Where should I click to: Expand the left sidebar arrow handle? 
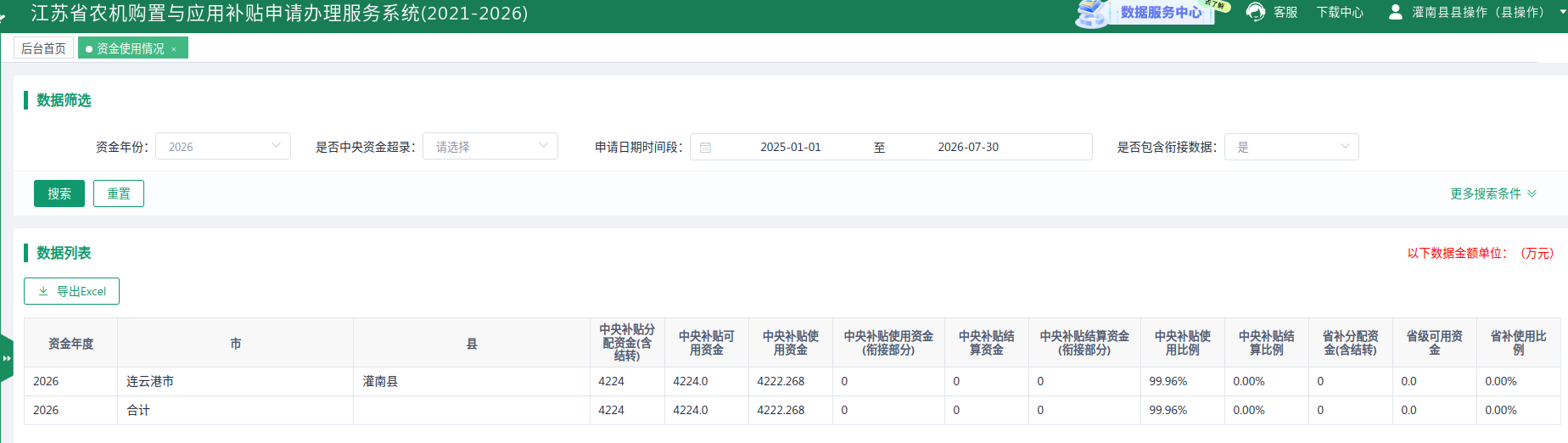pos(7,358)
